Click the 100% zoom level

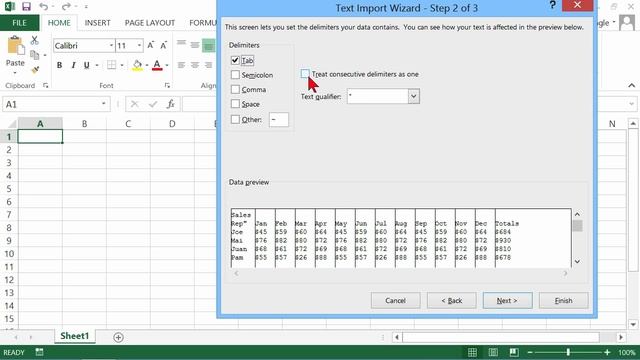(627, 352)
